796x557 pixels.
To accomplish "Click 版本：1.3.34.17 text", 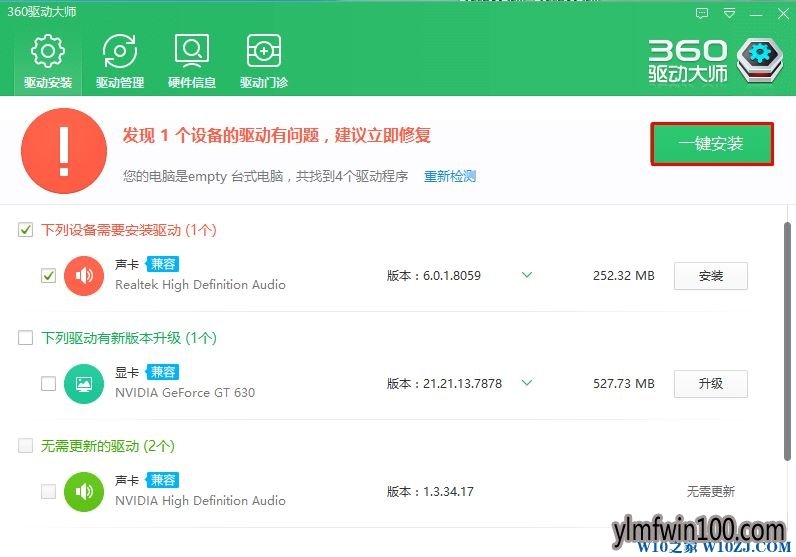I will point(430,492).
